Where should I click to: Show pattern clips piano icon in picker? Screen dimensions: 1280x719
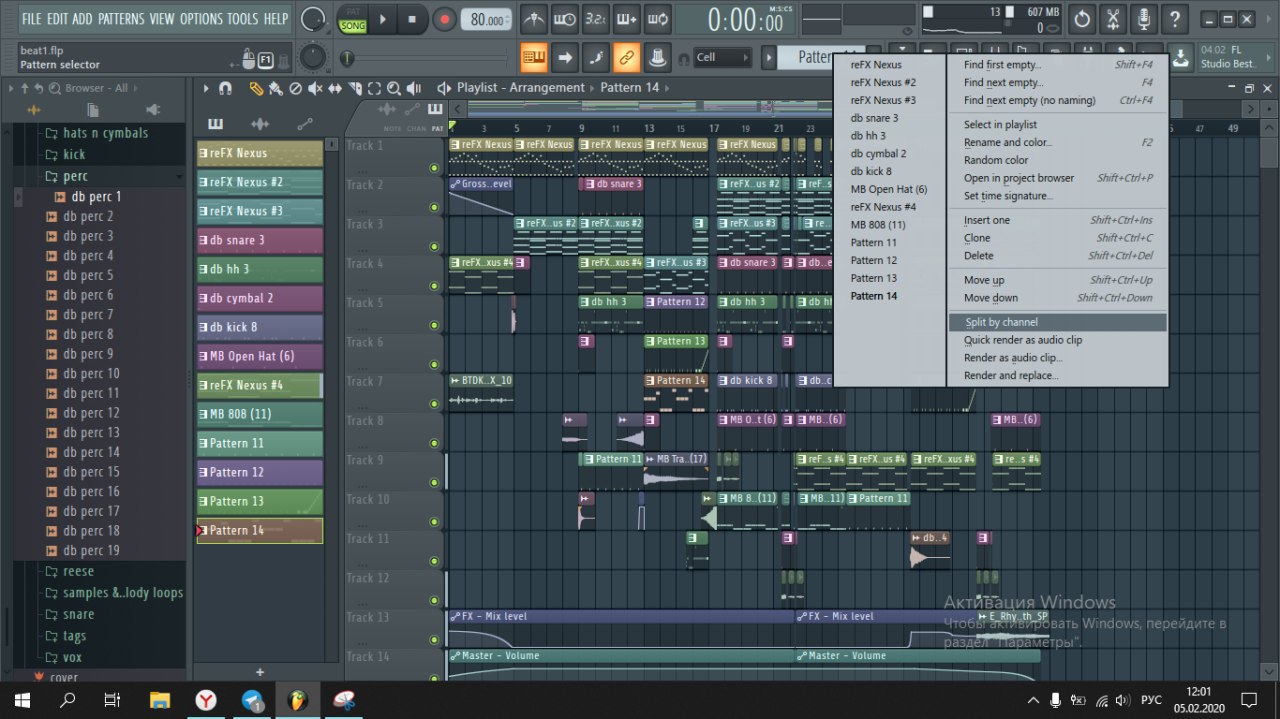click(215, 124)
